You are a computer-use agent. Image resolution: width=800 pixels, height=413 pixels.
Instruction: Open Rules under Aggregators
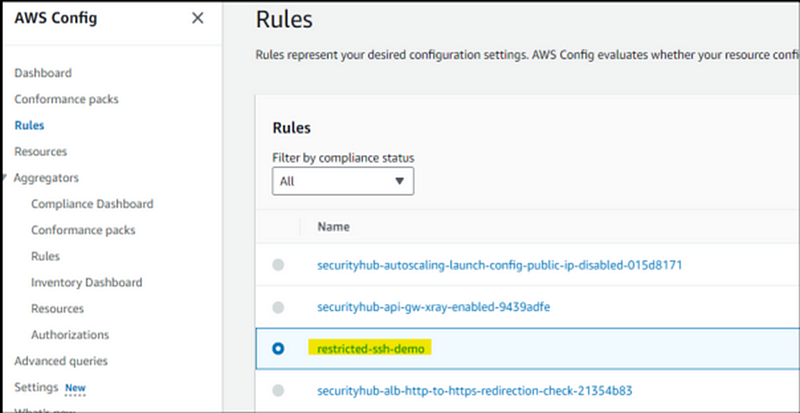click(x=45, y=256)
